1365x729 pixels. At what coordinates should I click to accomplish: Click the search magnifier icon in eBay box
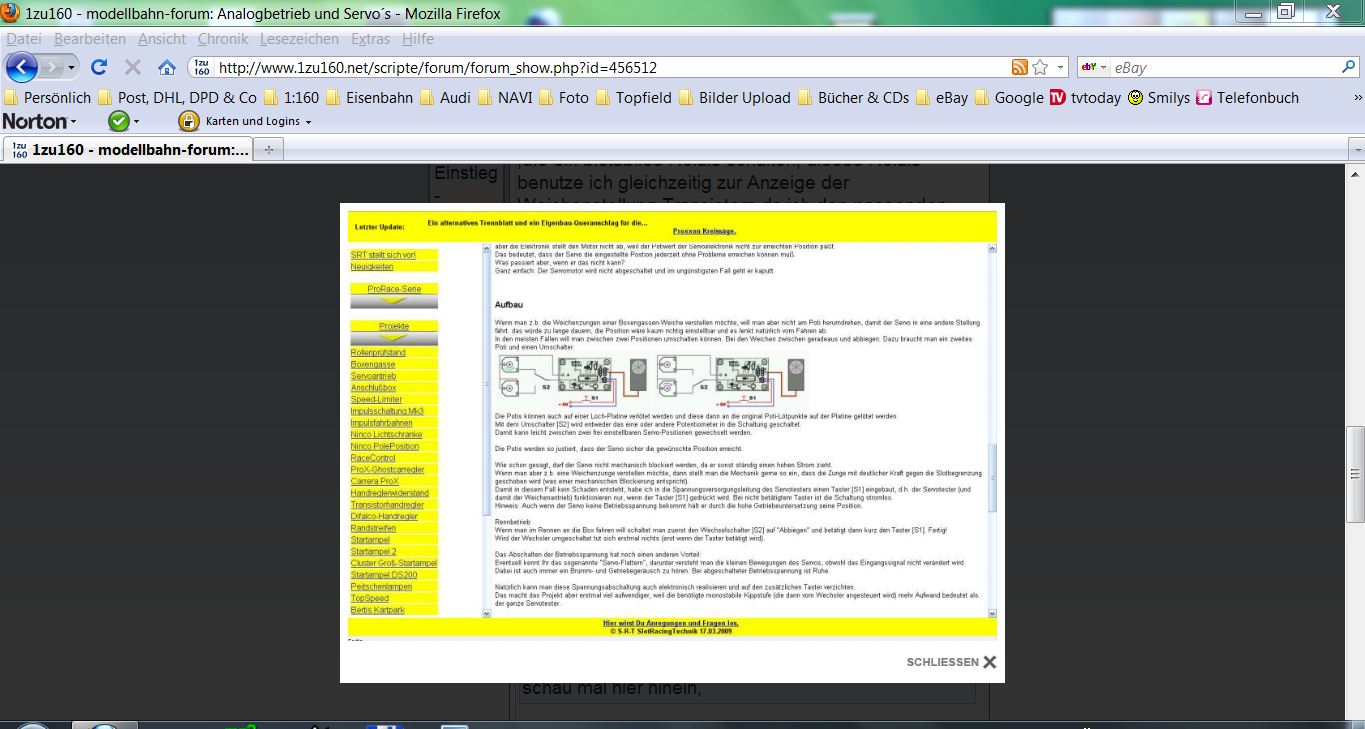pyautogui.click(x=1348, y=67)
